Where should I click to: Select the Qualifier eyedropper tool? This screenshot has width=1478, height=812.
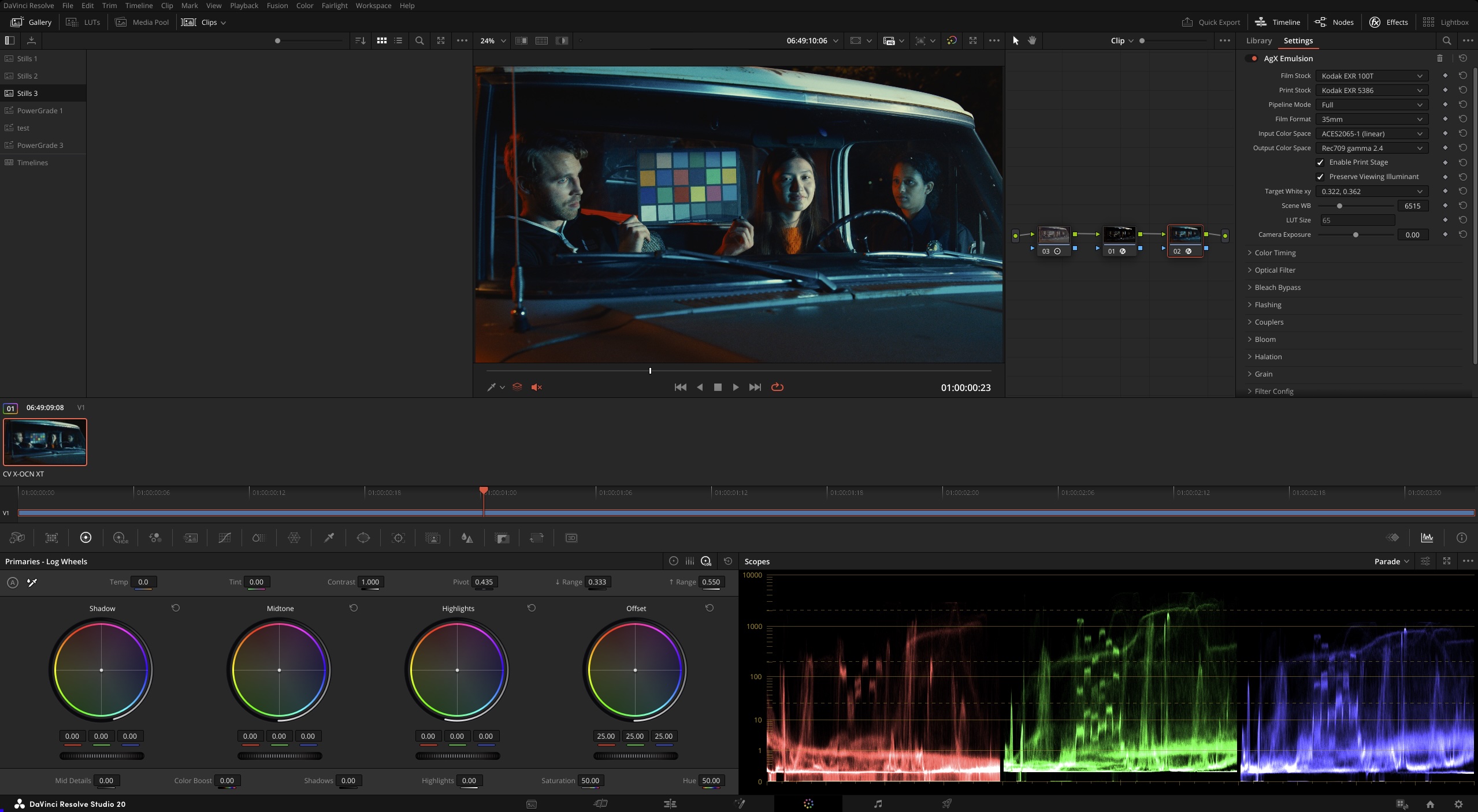pyautogui.click(x=329, y=538)
